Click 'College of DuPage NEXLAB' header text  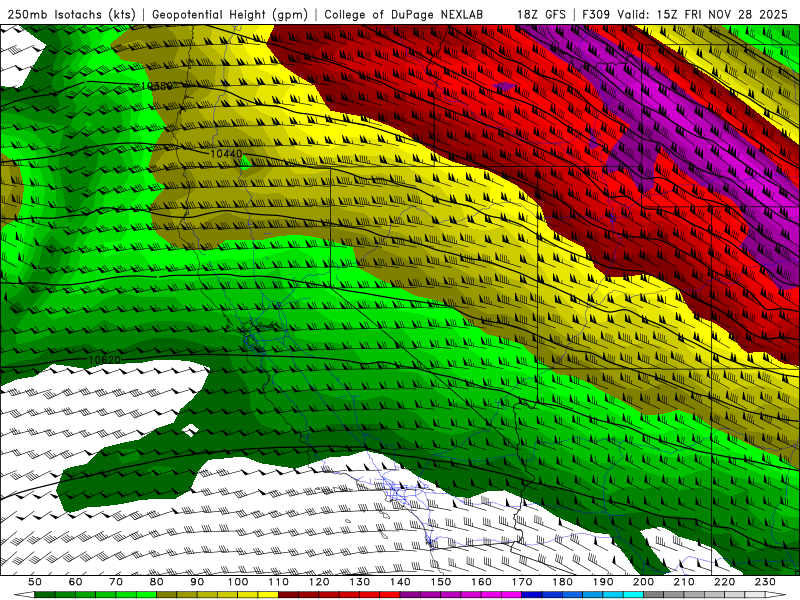pyautogui.click(x=403, y=14)
